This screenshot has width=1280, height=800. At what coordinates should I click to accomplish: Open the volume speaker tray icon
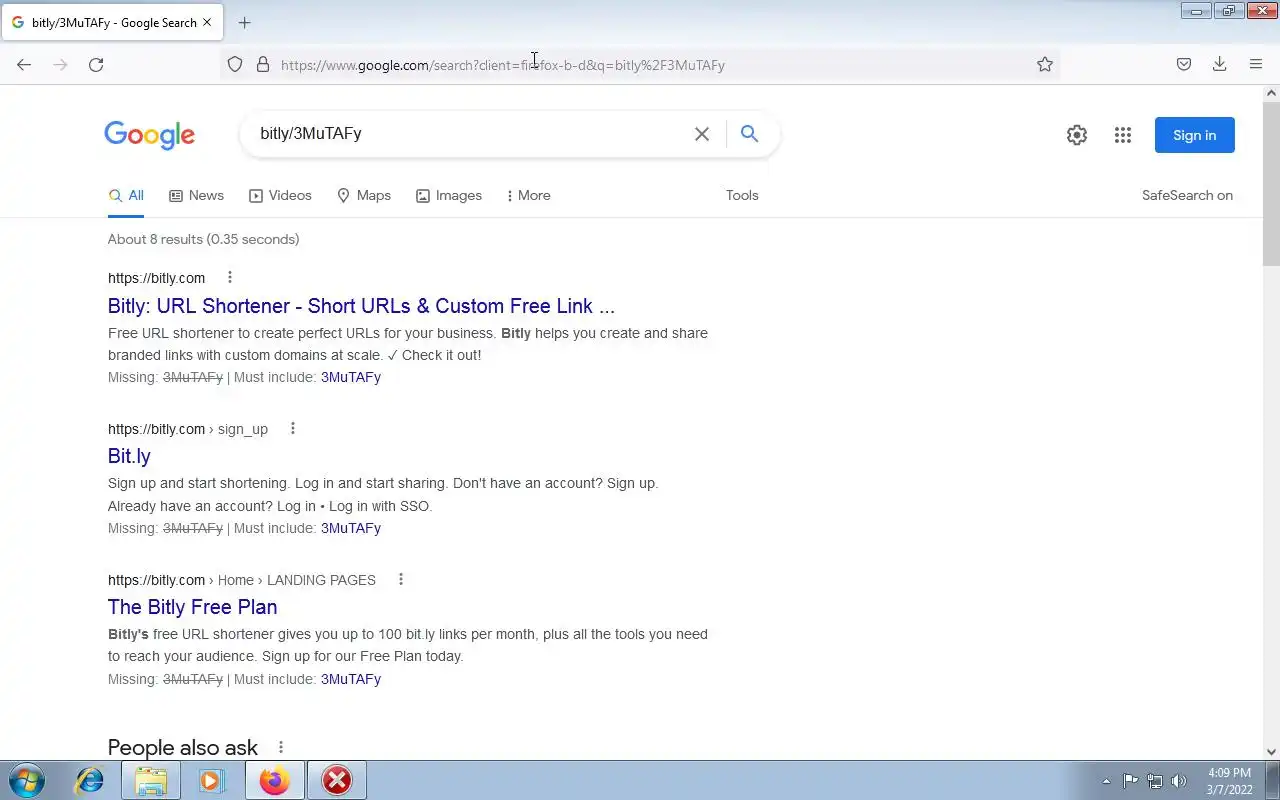1179,781
